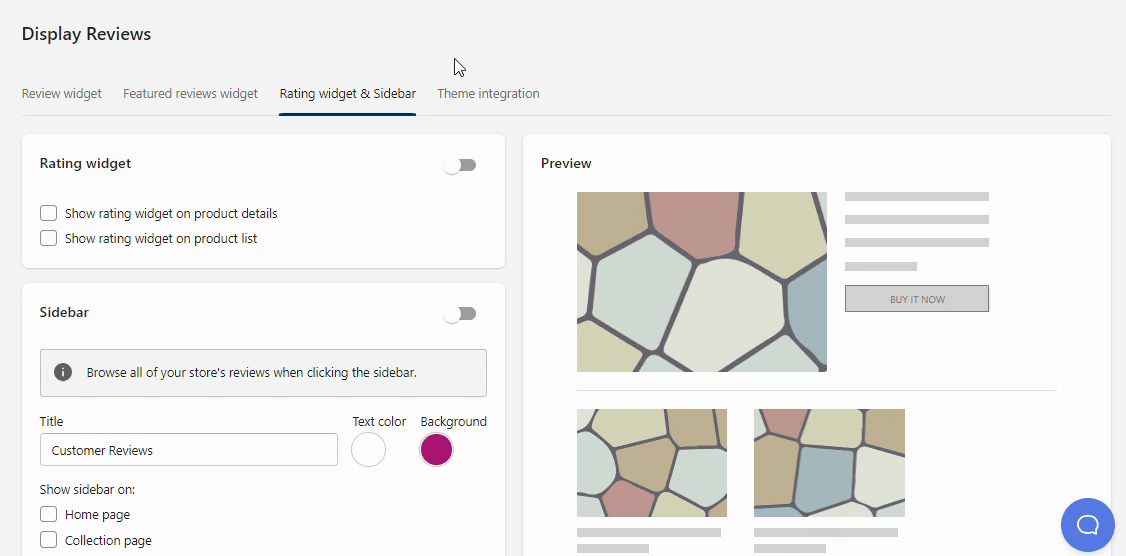The width and height of the screenshot is (1126, 556).
Task: Select the Rating widget & Sidebar tab
Action: pyautogui.click(x=347, y=94)
